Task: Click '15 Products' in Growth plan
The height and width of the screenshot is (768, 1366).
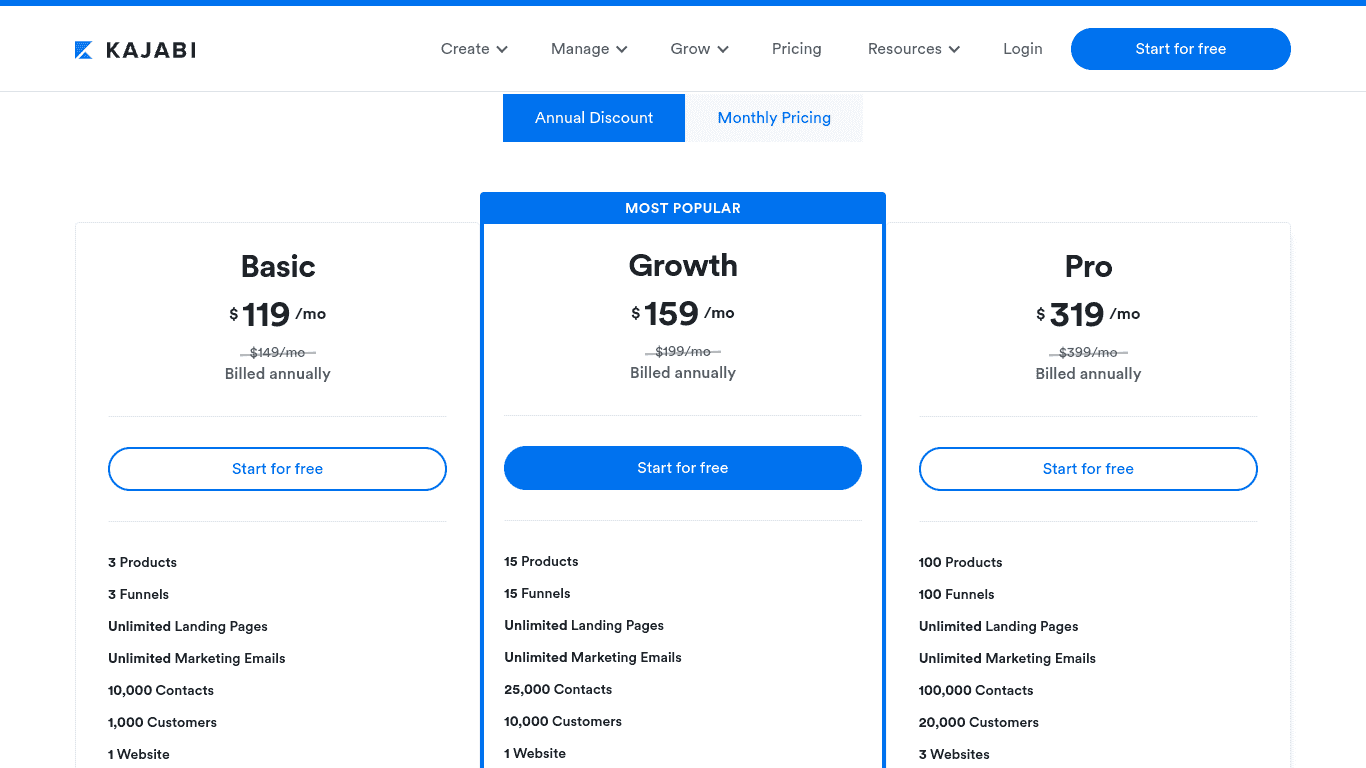Action: [541, 561]
